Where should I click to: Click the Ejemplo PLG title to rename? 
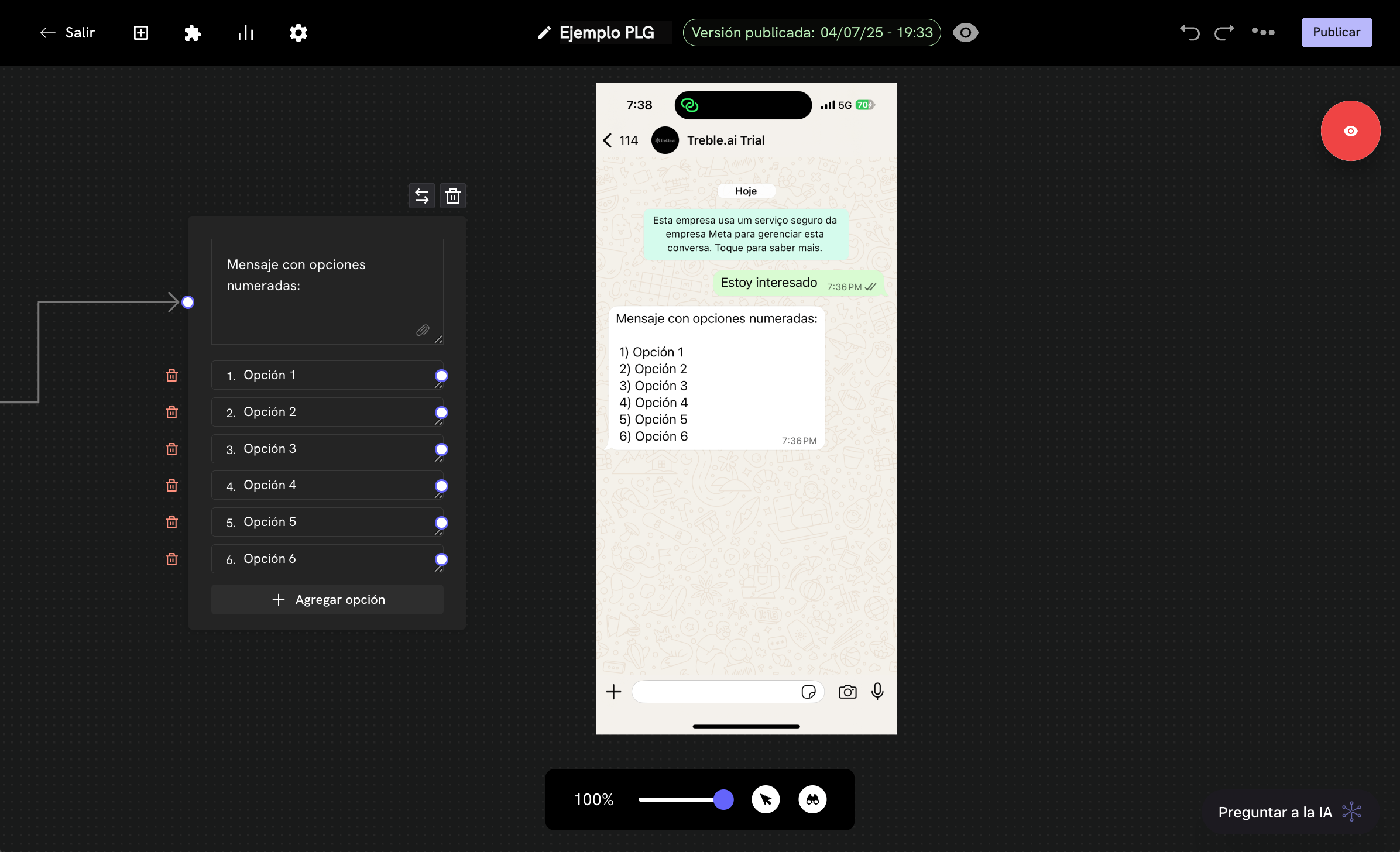coord(607,33)
